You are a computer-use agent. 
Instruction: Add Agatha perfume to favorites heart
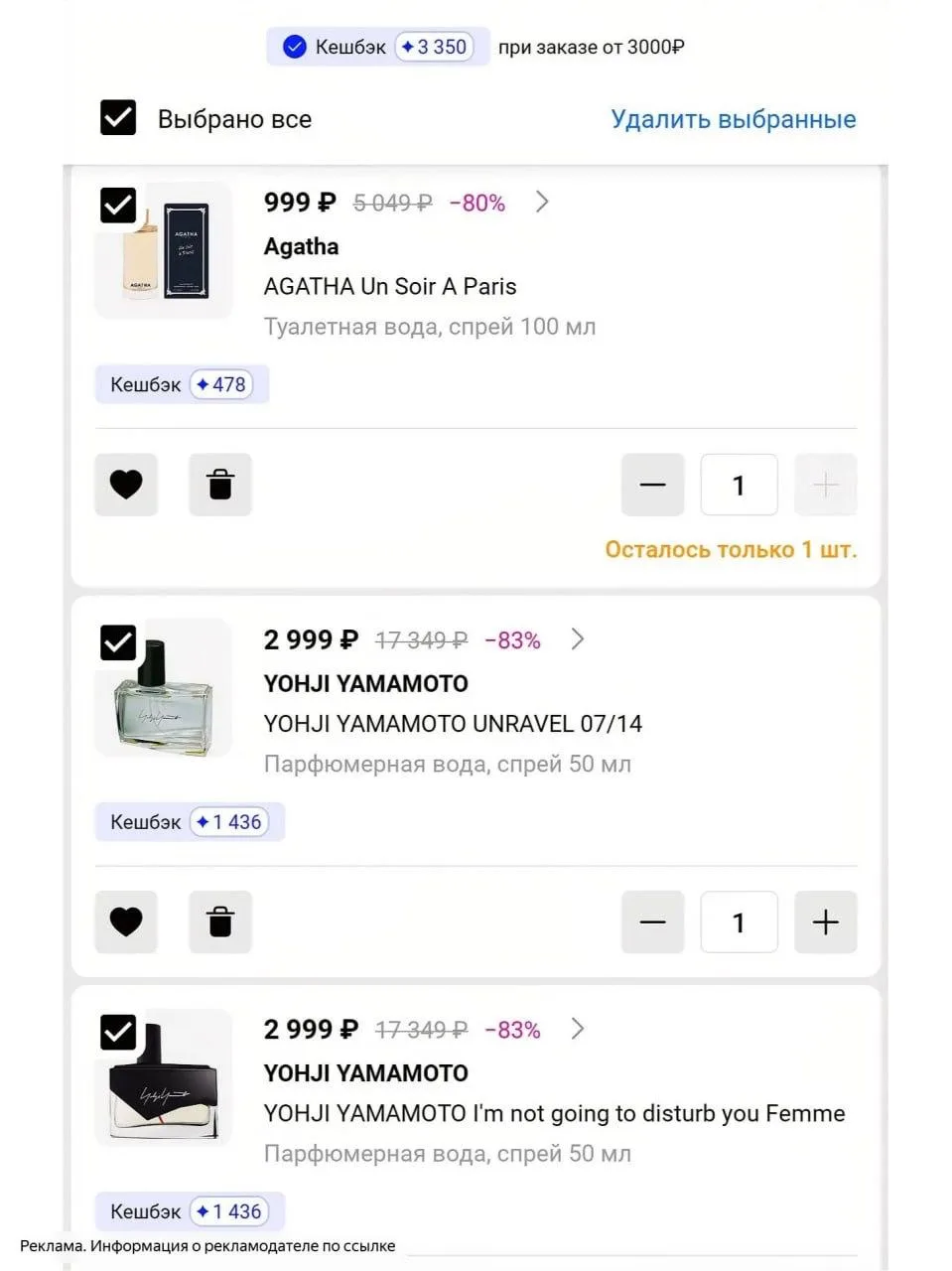126,485
